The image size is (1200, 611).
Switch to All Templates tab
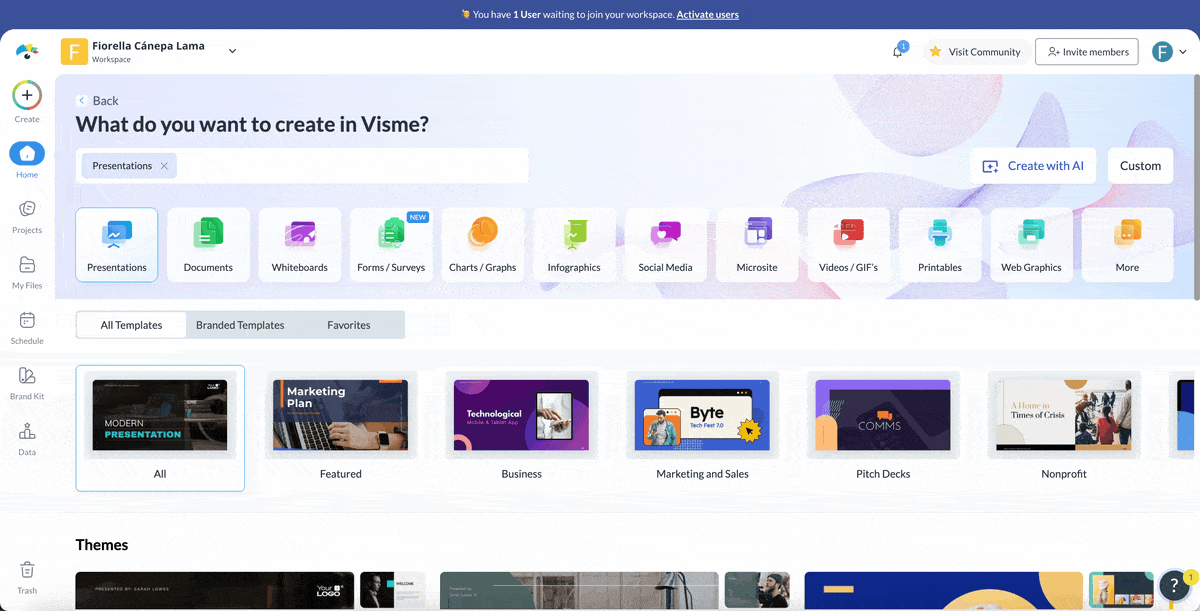(131, 325)
